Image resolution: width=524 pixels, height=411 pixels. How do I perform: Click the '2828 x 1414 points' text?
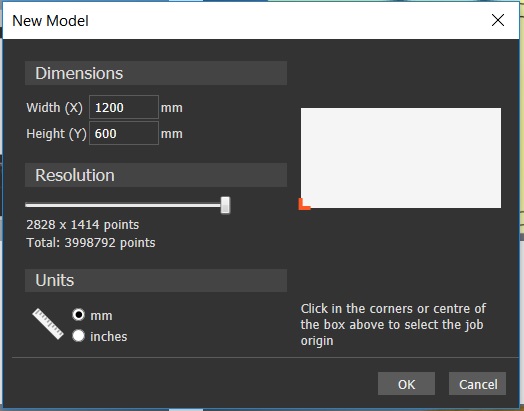pyautogui.click(x=83, y=225)
